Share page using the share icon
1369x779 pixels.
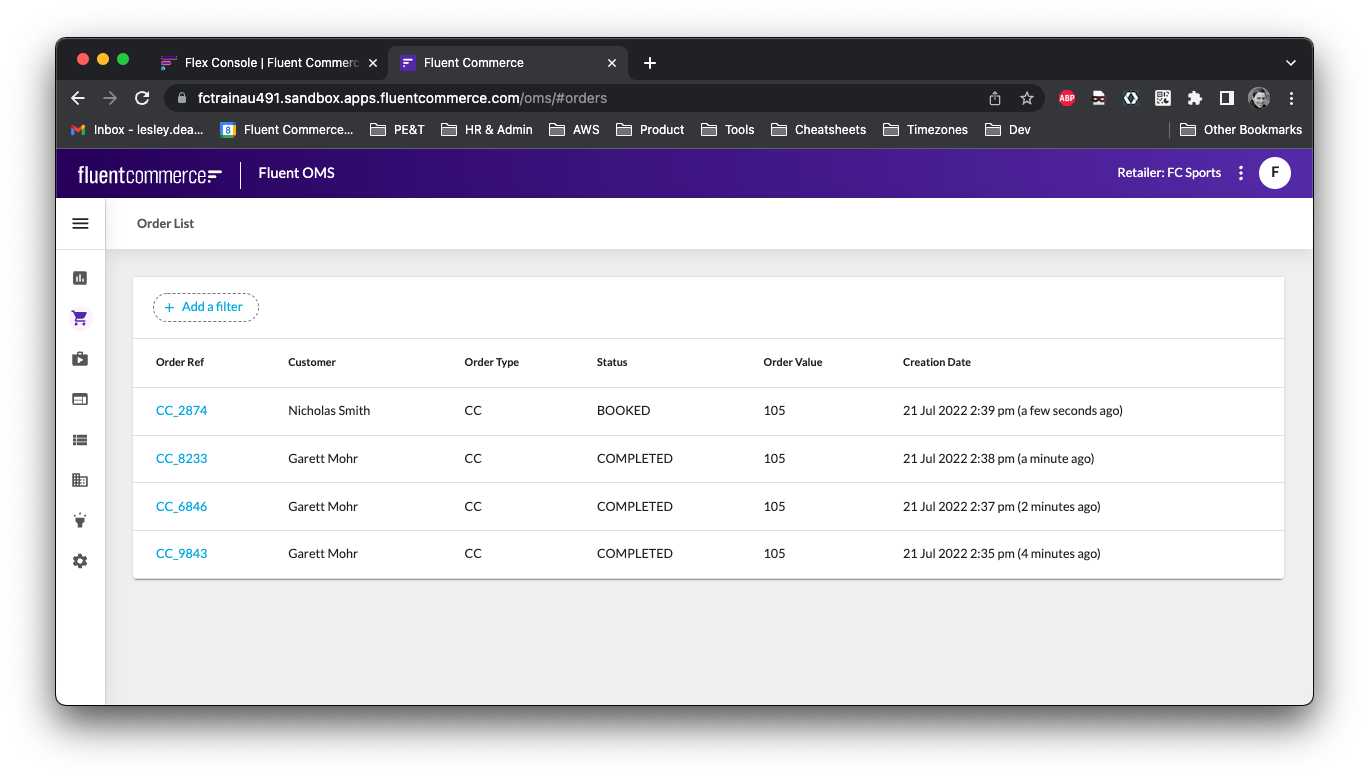[995, 98]
